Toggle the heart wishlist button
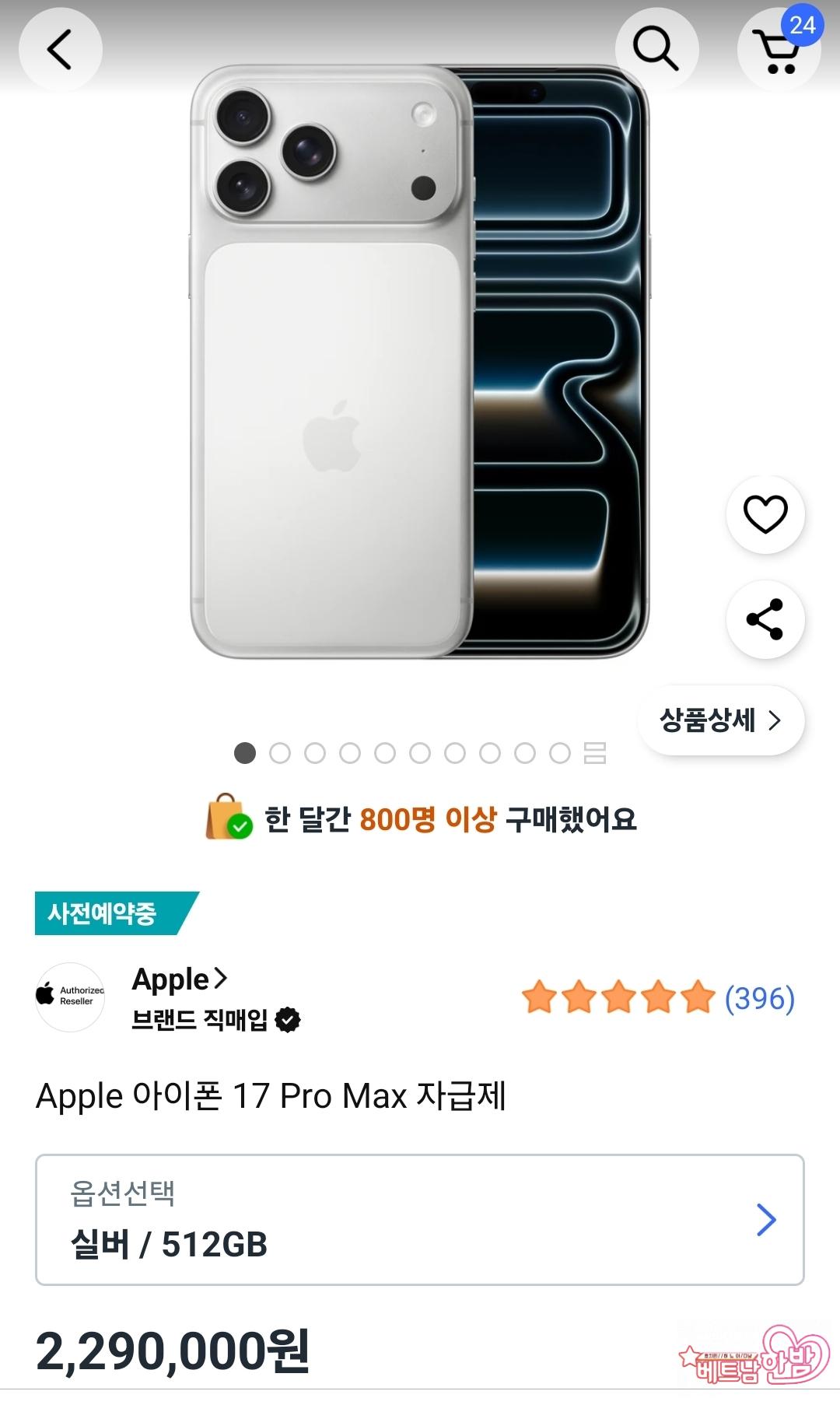This screenshot has width=840, height=1405. pyautogui.click(x=765, y=514)
